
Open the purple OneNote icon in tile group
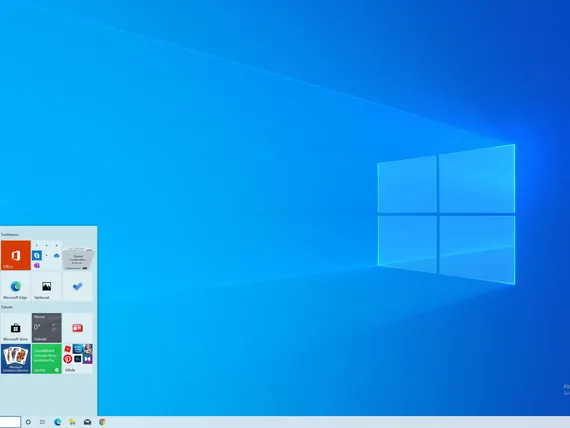coord(37,266)
